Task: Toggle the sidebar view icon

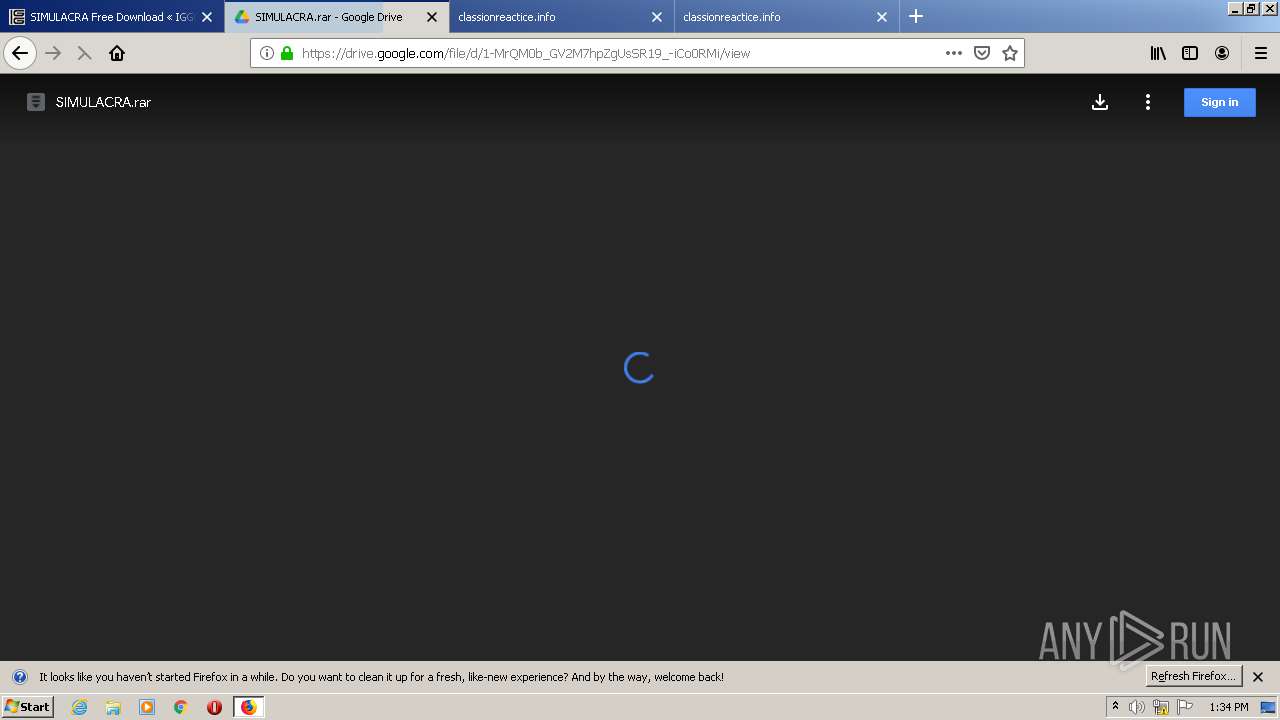Action: [x=1190, y=53]
